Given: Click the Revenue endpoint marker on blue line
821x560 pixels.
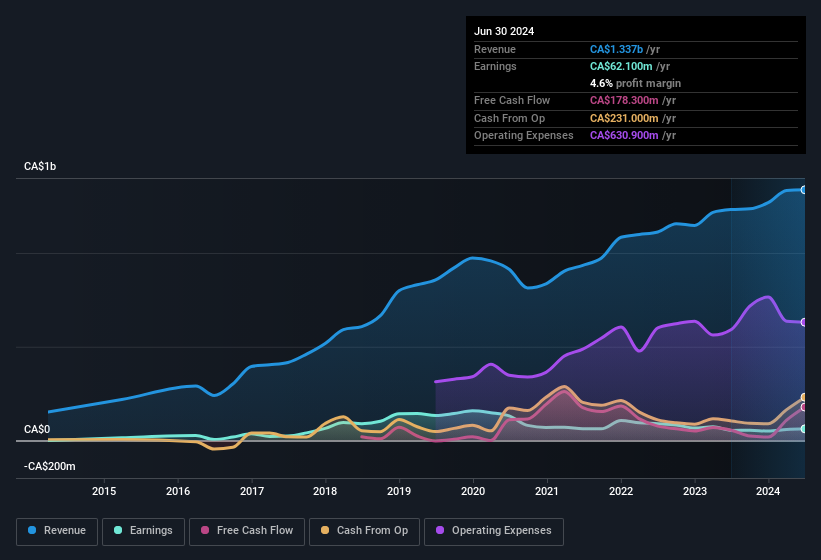Looking at the screenshot, I should pos(804,190).
